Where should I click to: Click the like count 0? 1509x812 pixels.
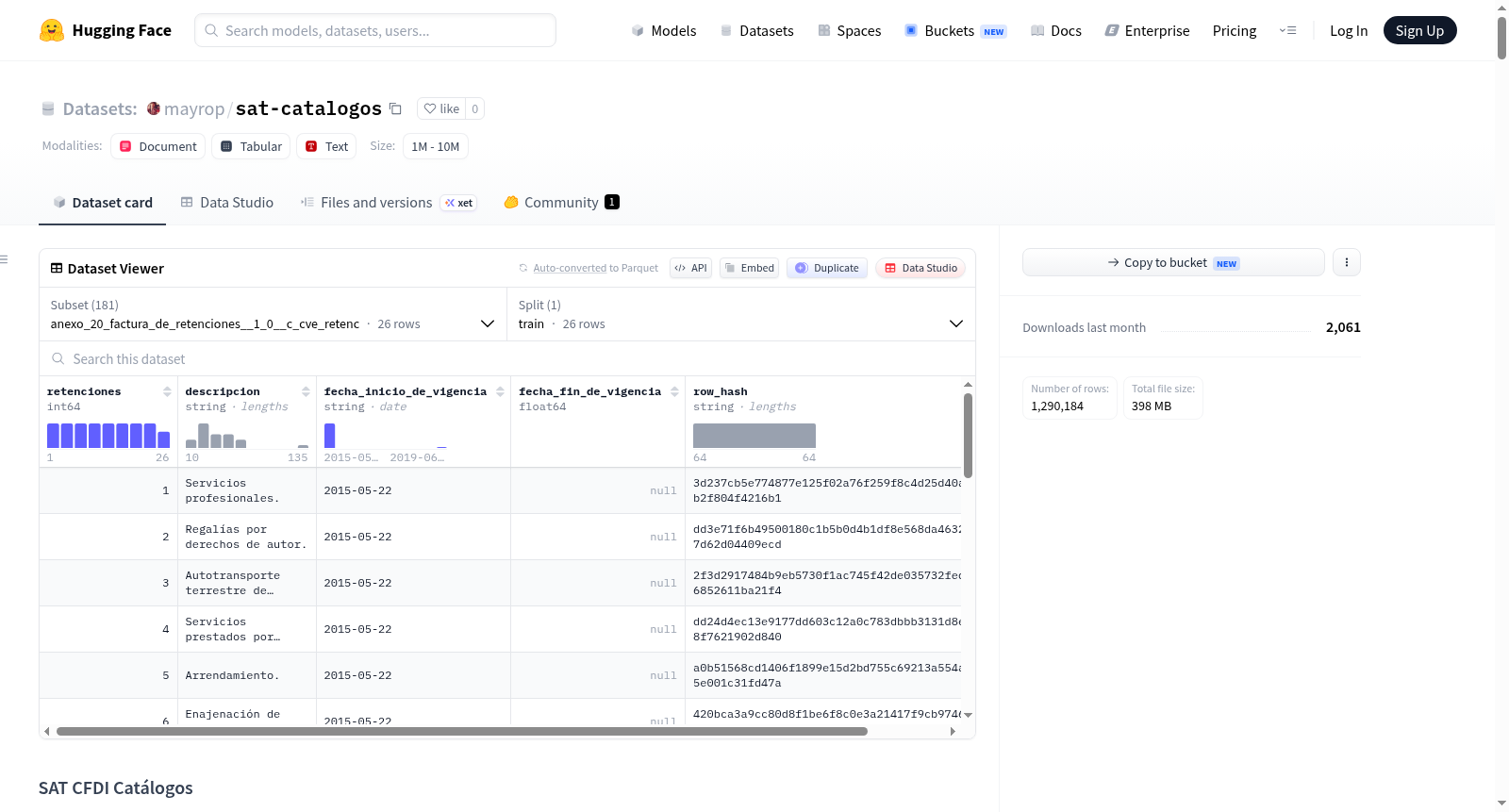click(475, 108)
